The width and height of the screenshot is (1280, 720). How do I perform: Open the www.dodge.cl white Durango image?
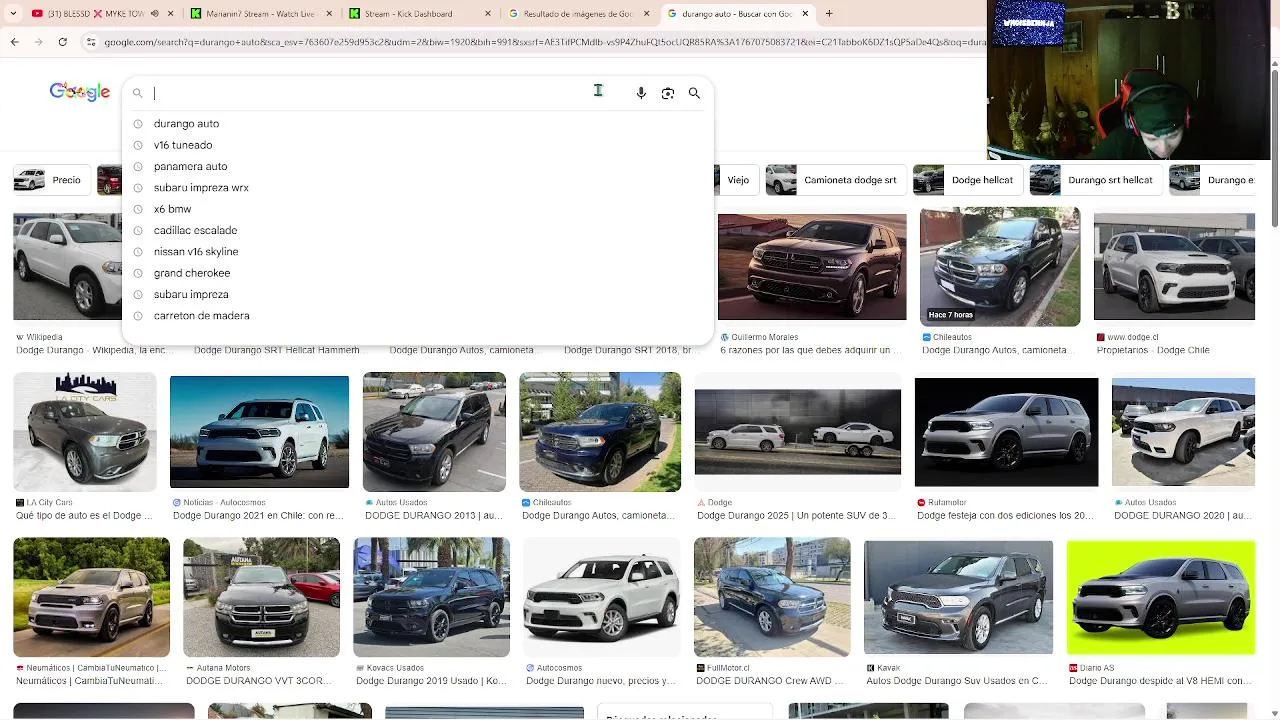pos(1174,267)
